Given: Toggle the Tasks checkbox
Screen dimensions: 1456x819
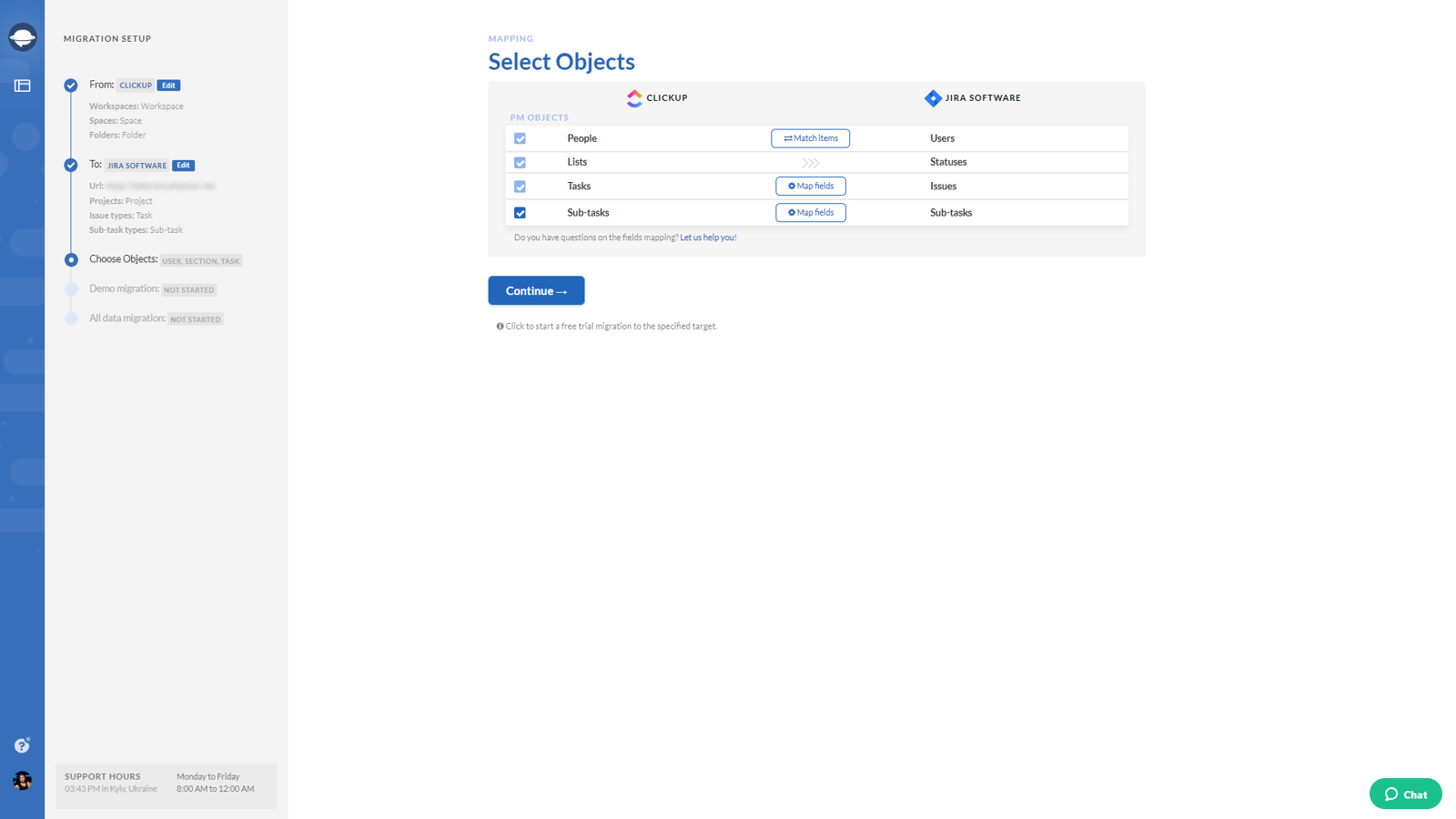Looking at the screenshot, I should point(520,187).
